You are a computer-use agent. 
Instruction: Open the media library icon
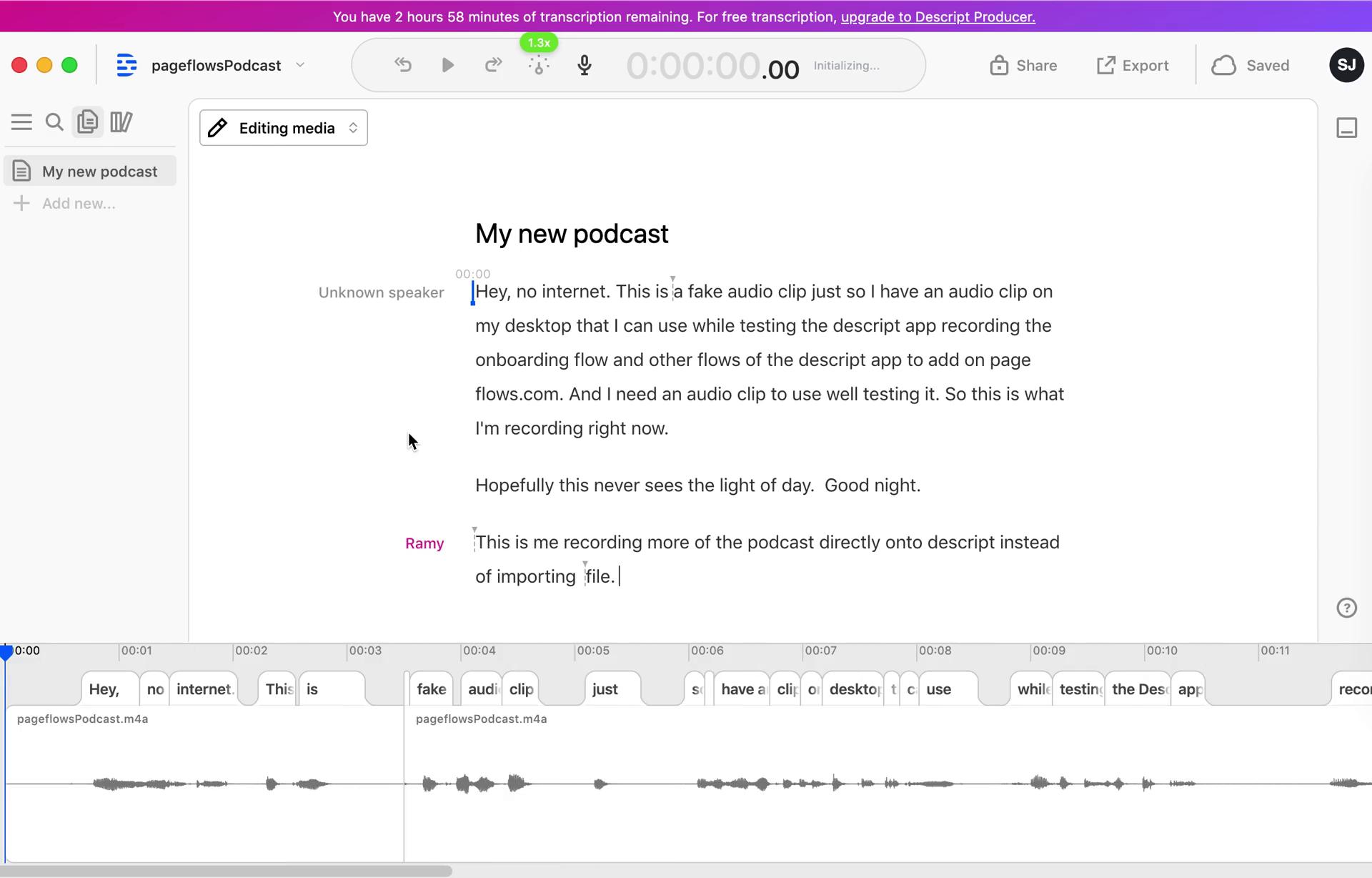[121, 122]
